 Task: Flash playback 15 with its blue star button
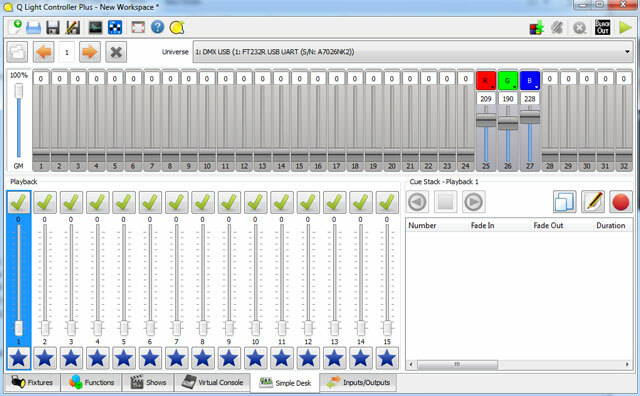point(387,358)
